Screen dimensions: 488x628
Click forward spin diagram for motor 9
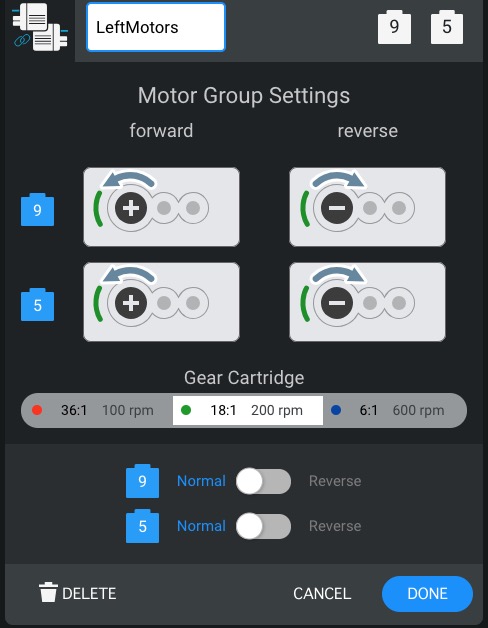coord(161,207)
